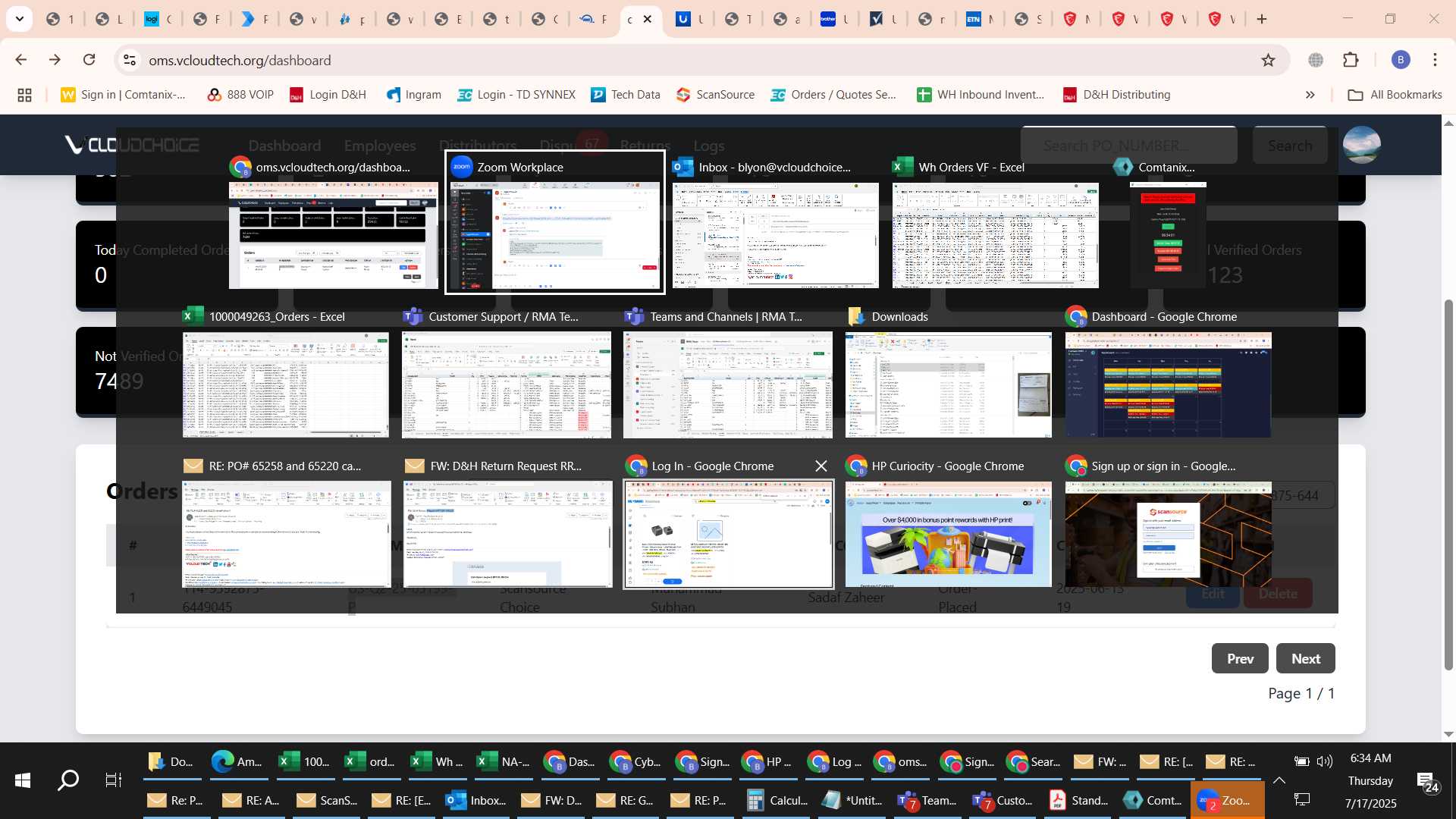Open the Inbox Outlook taskbar item
The image size is (1456, 819).
pos(476,800)
